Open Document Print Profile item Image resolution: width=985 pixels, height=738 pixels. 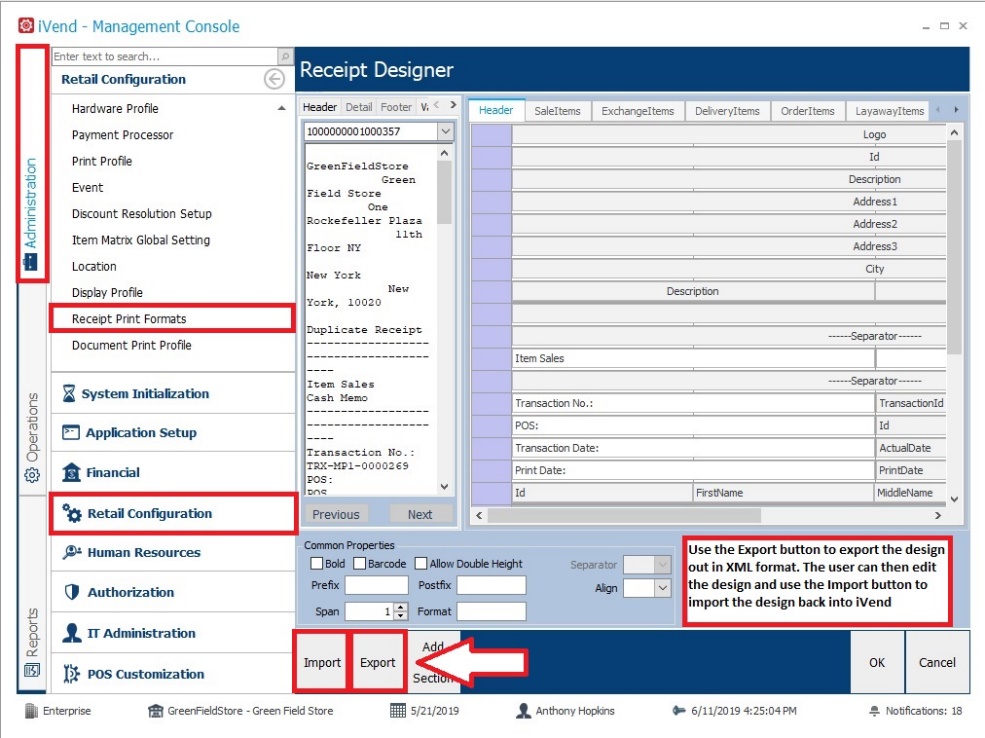tap(131, 345)
